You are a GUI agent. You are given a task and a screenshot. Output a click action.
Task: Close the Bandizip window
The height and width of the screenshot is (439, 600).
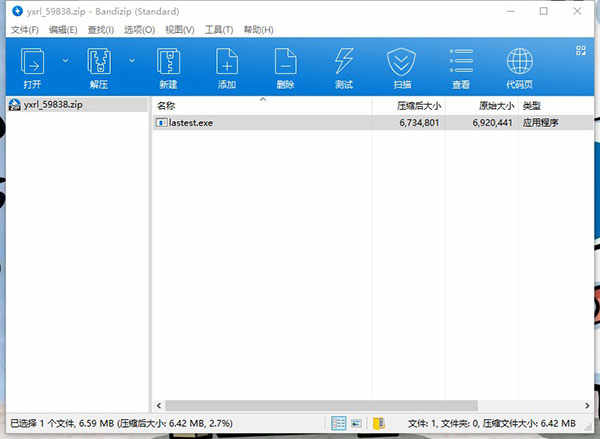577,11
